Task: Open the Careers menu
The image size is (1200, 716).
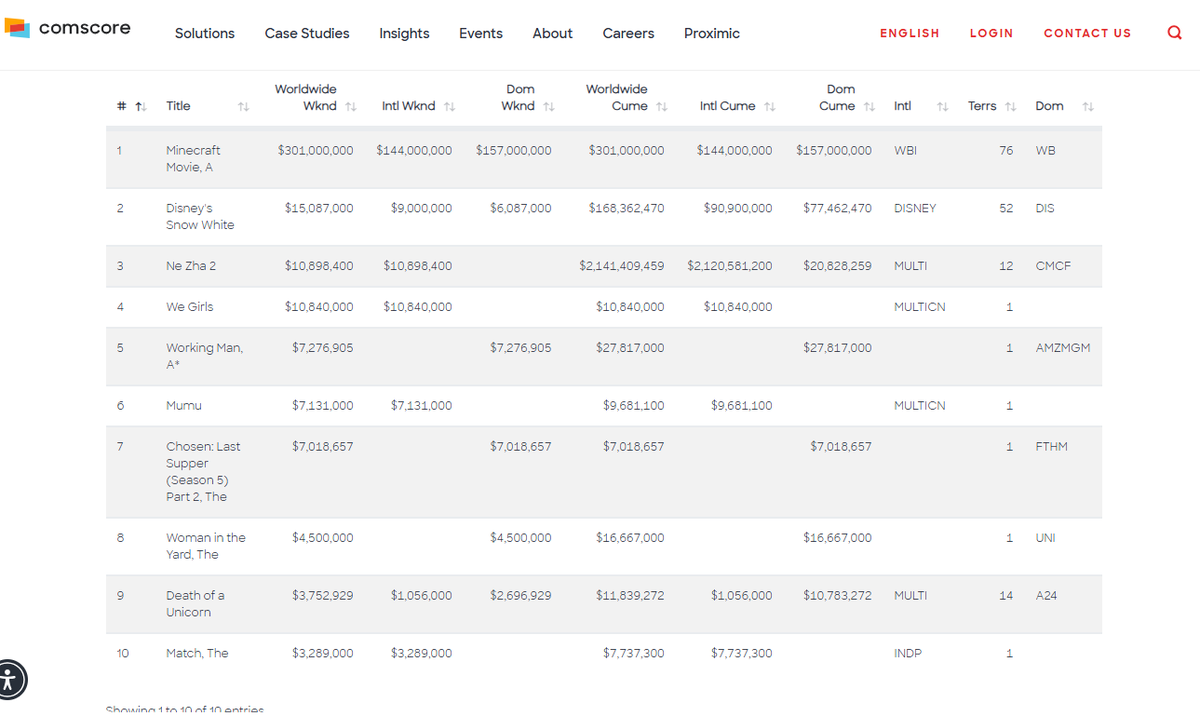Action: pyautogui.click(x=628, y=33)
